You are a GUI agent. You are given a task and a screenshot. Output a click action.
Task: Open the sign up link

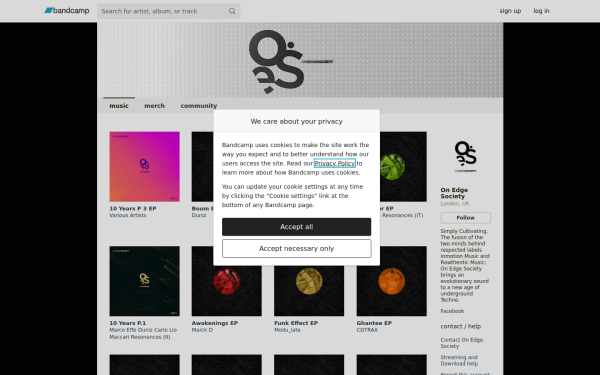coord(510,11)
